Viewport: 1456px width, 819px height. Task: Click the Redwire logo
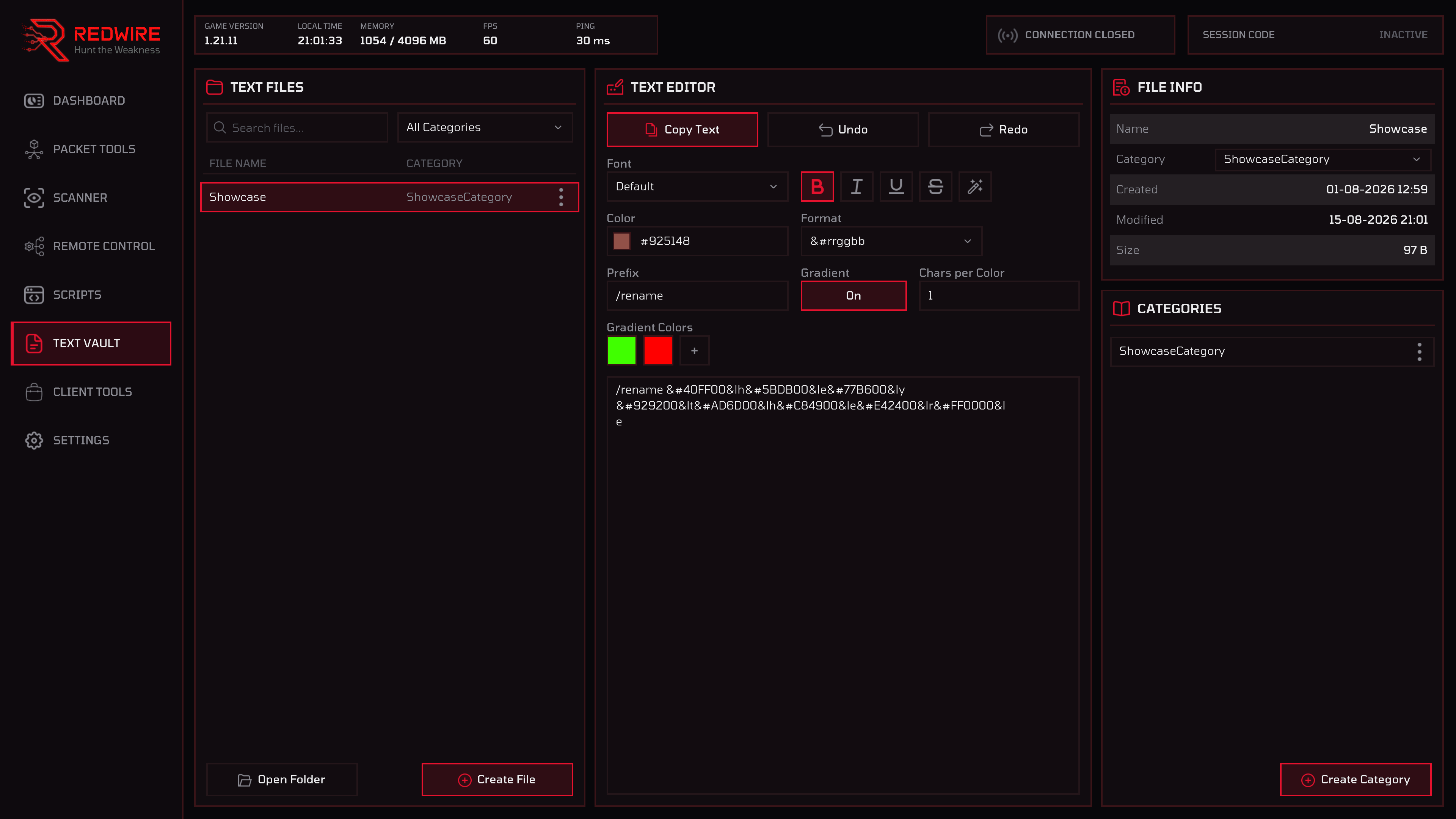click(x=91, y=39)
